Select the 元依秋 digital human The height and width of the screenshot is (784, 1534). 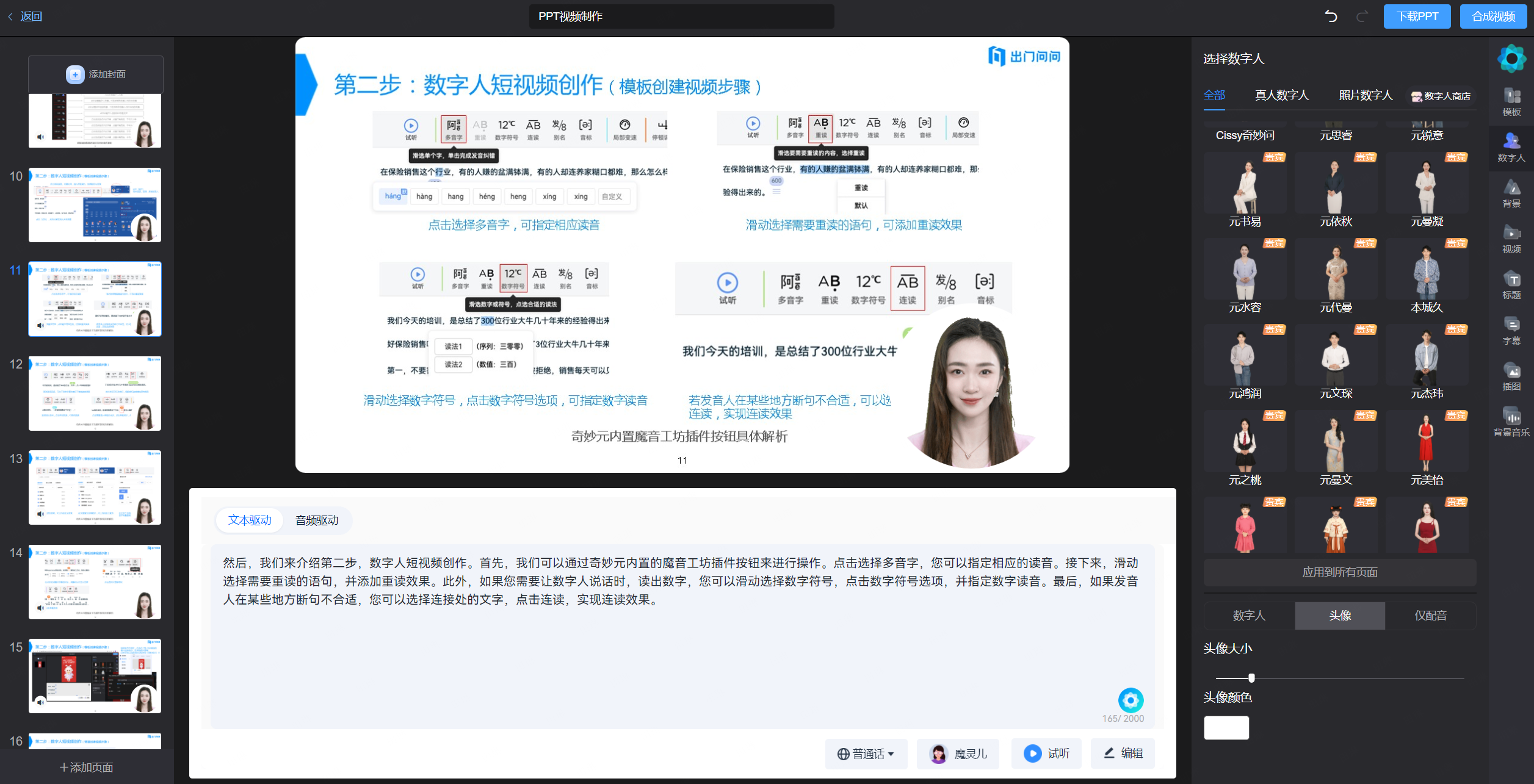[x=1336, y=190]
